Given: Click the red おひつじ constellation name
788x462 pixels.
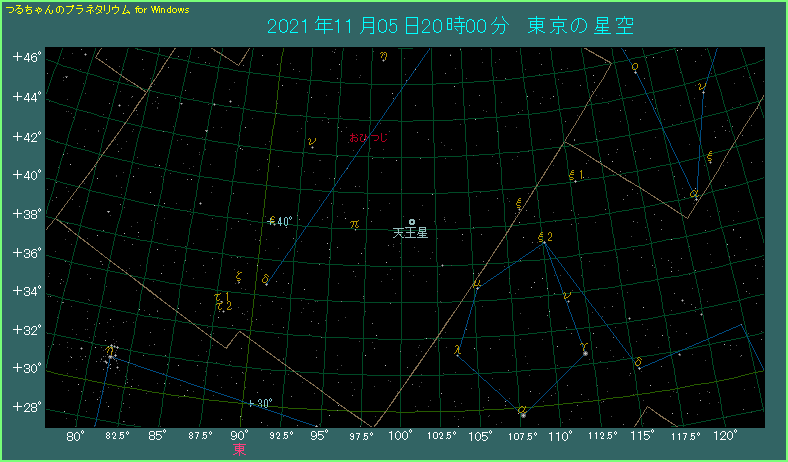Looking at the screenshot, I should (x=367, y=137).
